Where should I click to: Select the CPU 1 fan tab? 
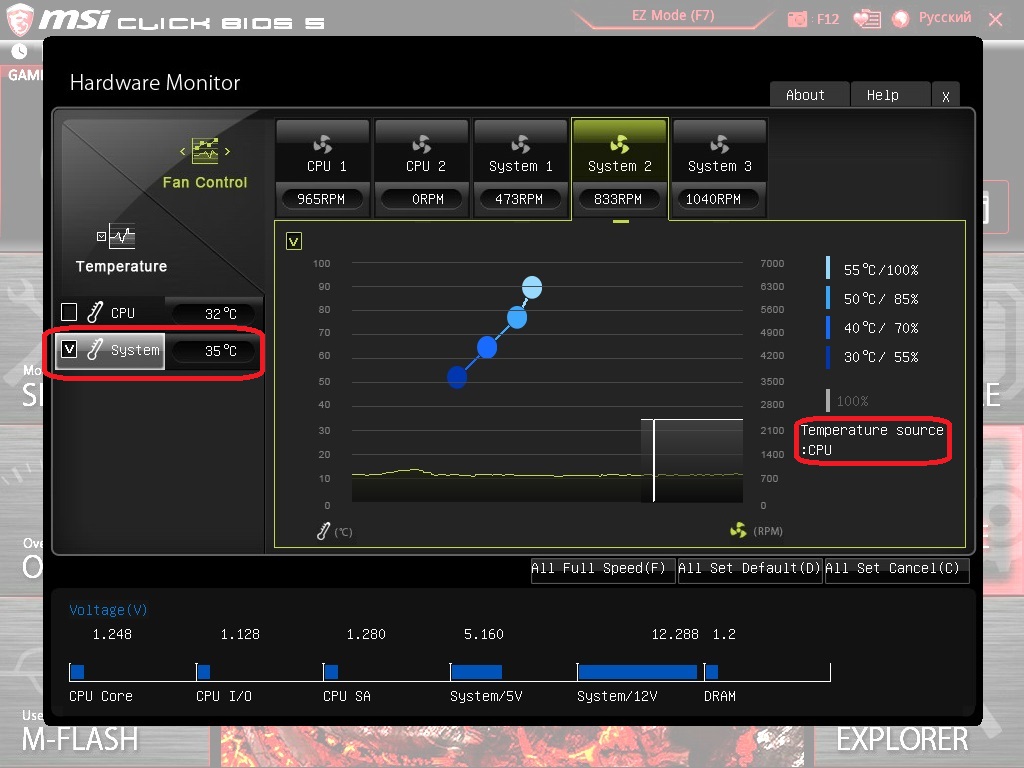(x=323, y=168)
